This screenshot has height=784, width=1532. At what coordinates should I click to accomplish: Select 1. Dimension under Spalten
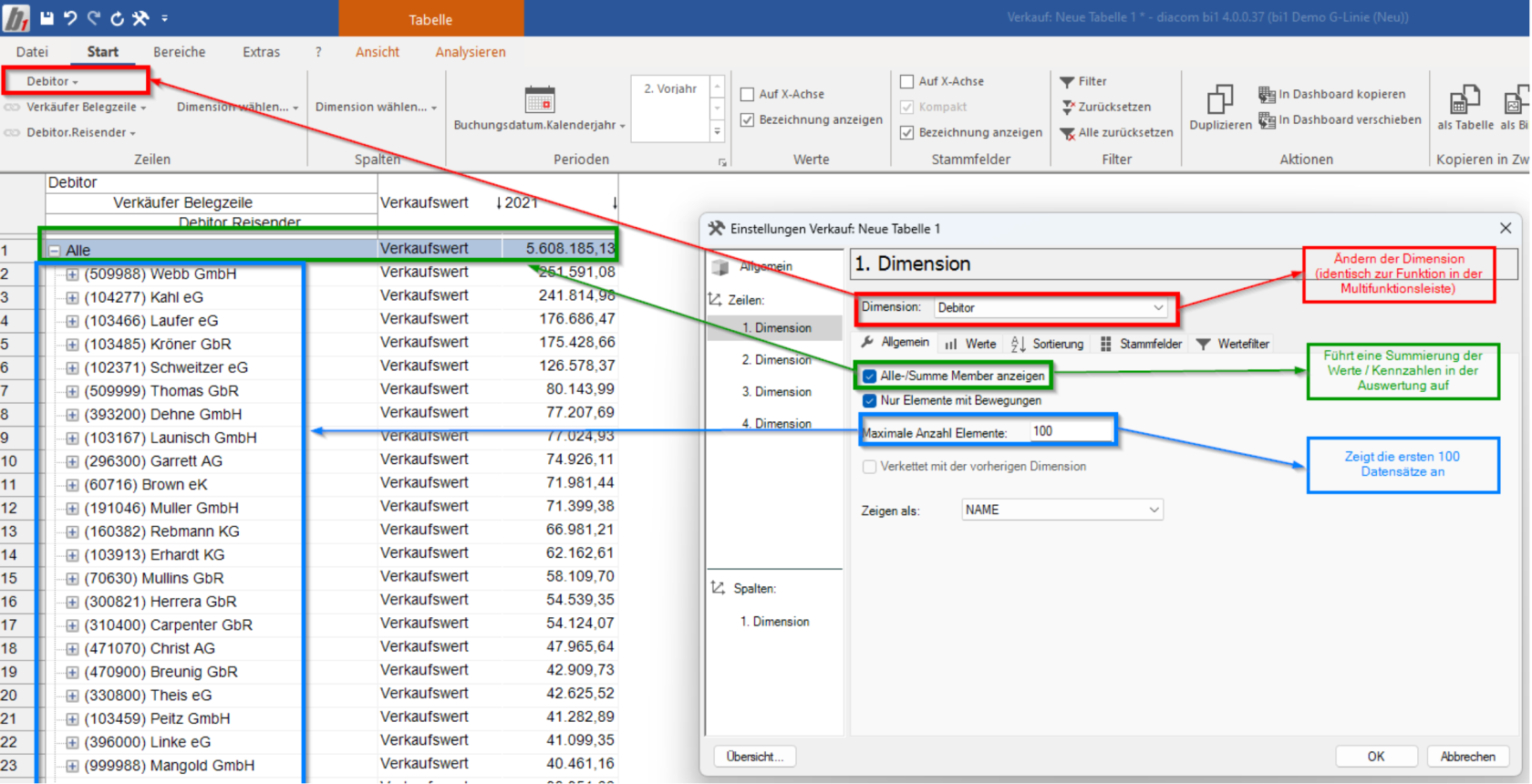point(774,622)
